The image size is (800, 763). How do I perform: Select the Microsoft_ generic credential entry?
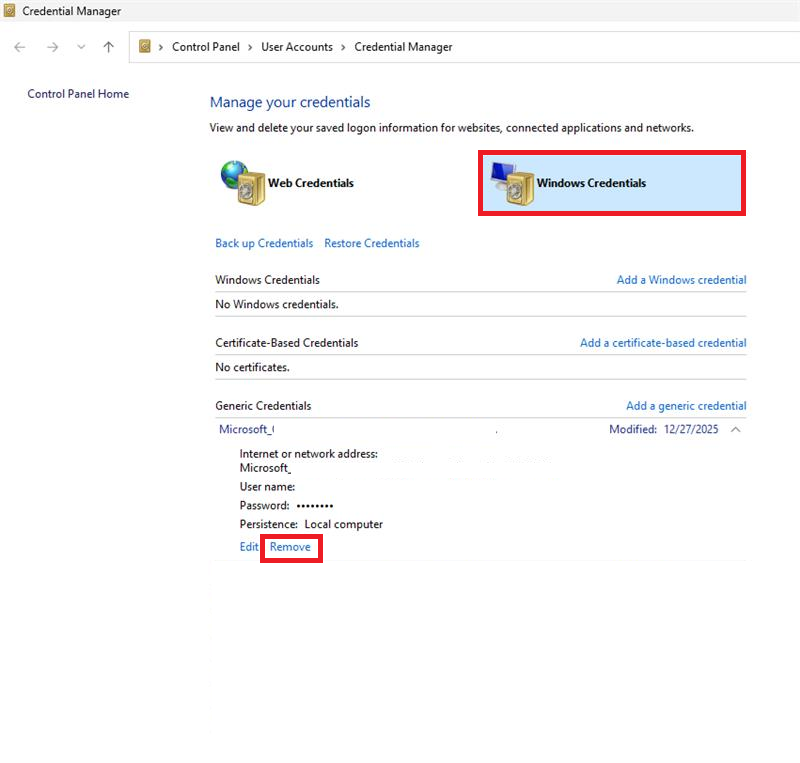pyautogui.click(x=246, y=429)
